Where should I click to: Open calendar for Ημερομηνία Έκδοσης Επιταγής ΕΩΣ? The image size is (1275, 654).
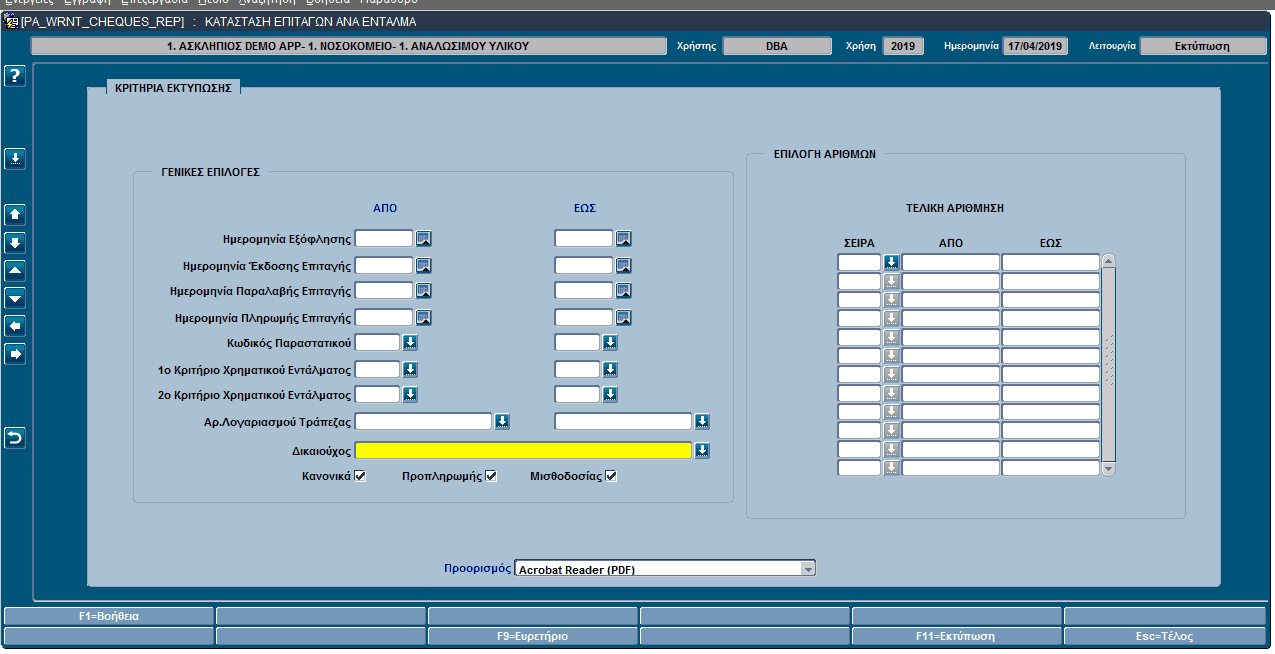pyautogui.click(x=623, y=265)
